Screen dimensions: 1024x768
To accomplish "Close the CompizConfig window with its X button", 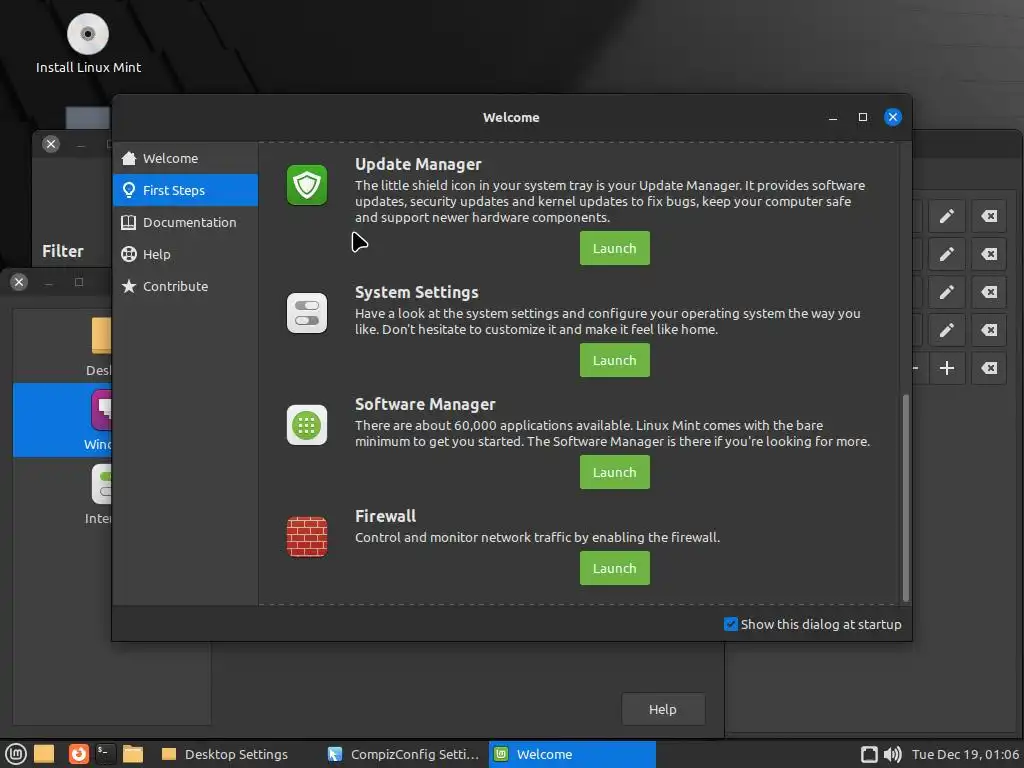I will [x=51, y=144].
